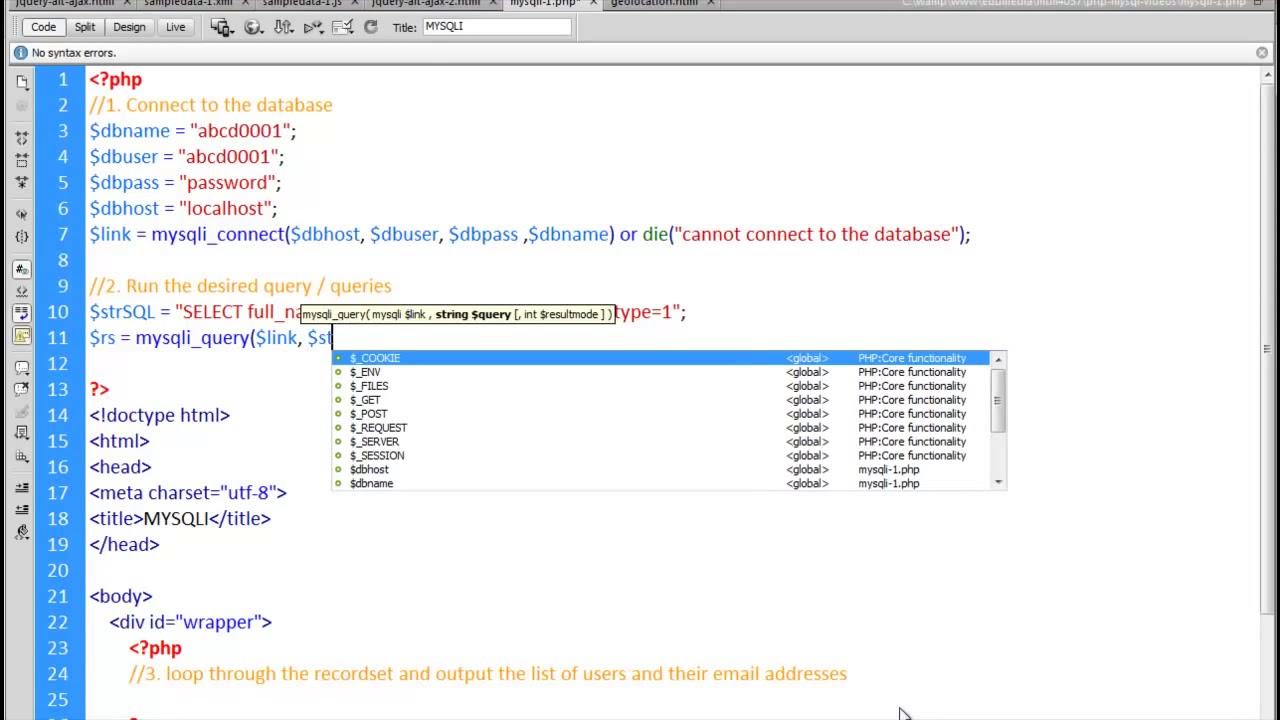
Task: Click the Apply Comment icon
Action: (x=22, y=367)
